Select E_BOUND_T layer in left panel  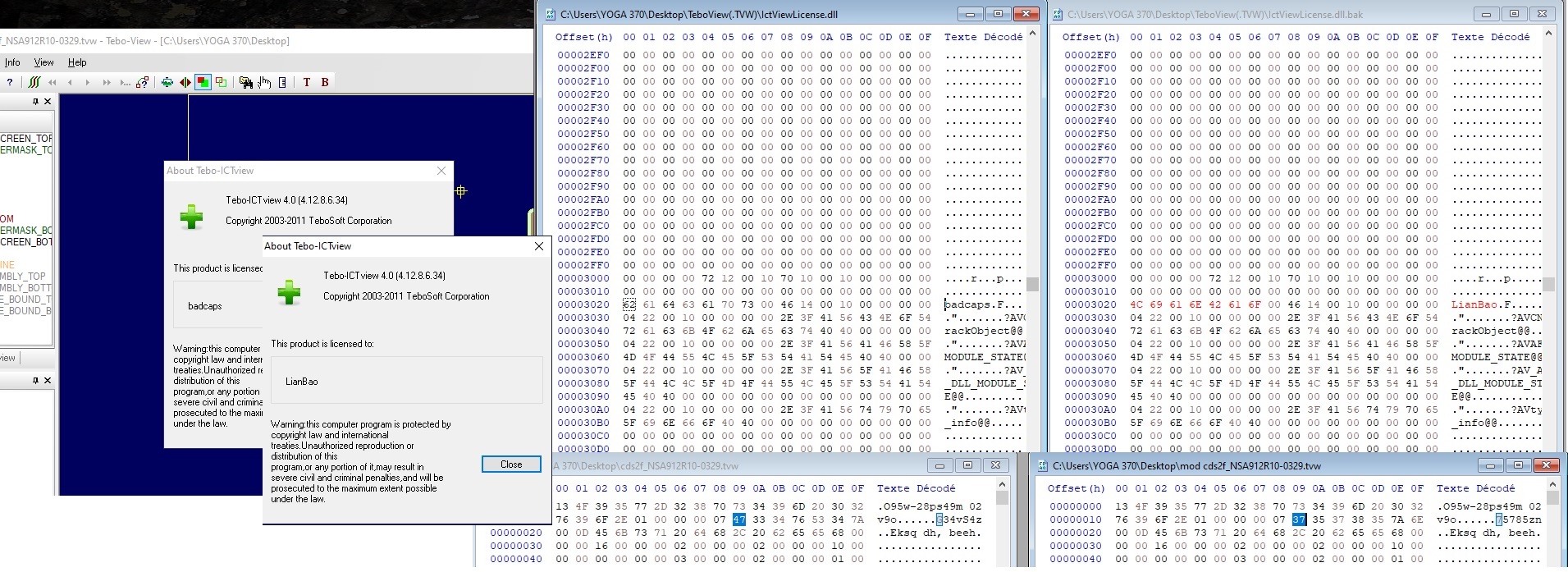(26, 300)
